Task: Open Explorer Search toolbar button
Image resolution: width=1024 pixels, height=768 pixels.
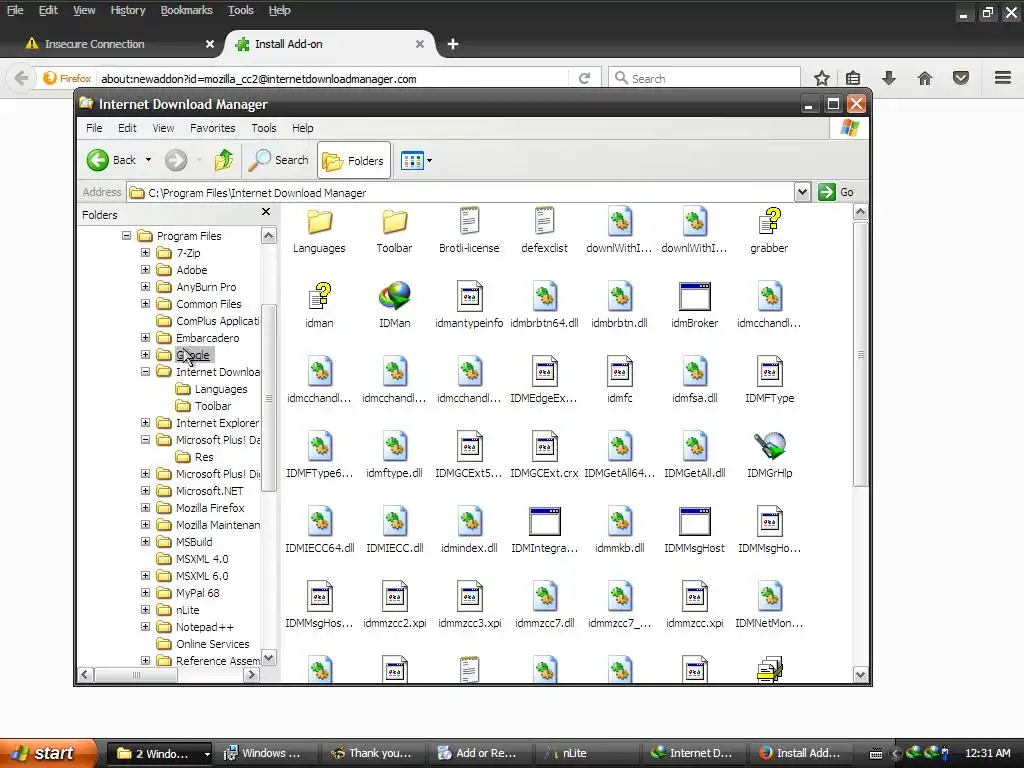Action: pyautogui.click(x=279, y=160)
